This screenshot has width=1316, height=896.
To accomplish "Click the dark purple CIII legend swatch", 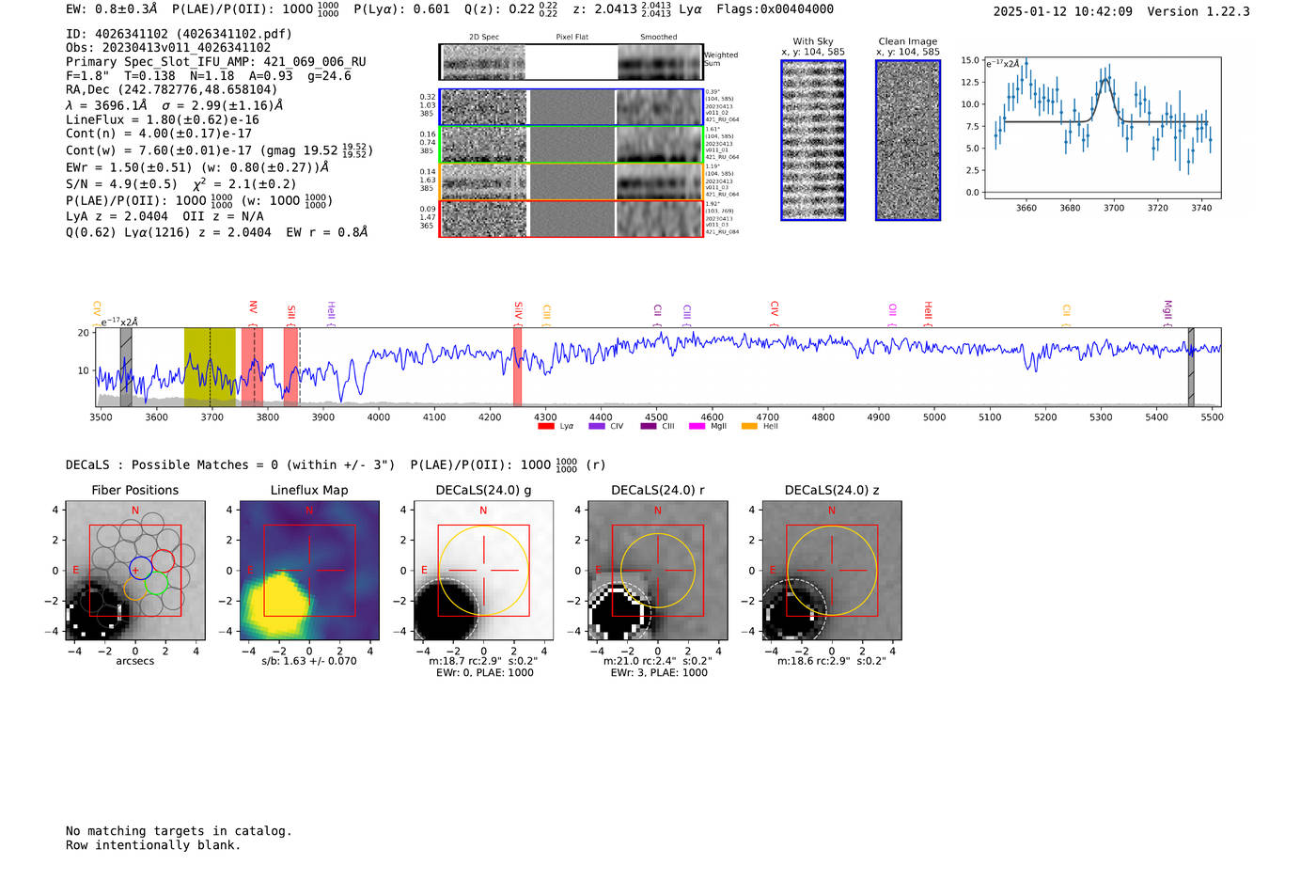I will point(649,426).
